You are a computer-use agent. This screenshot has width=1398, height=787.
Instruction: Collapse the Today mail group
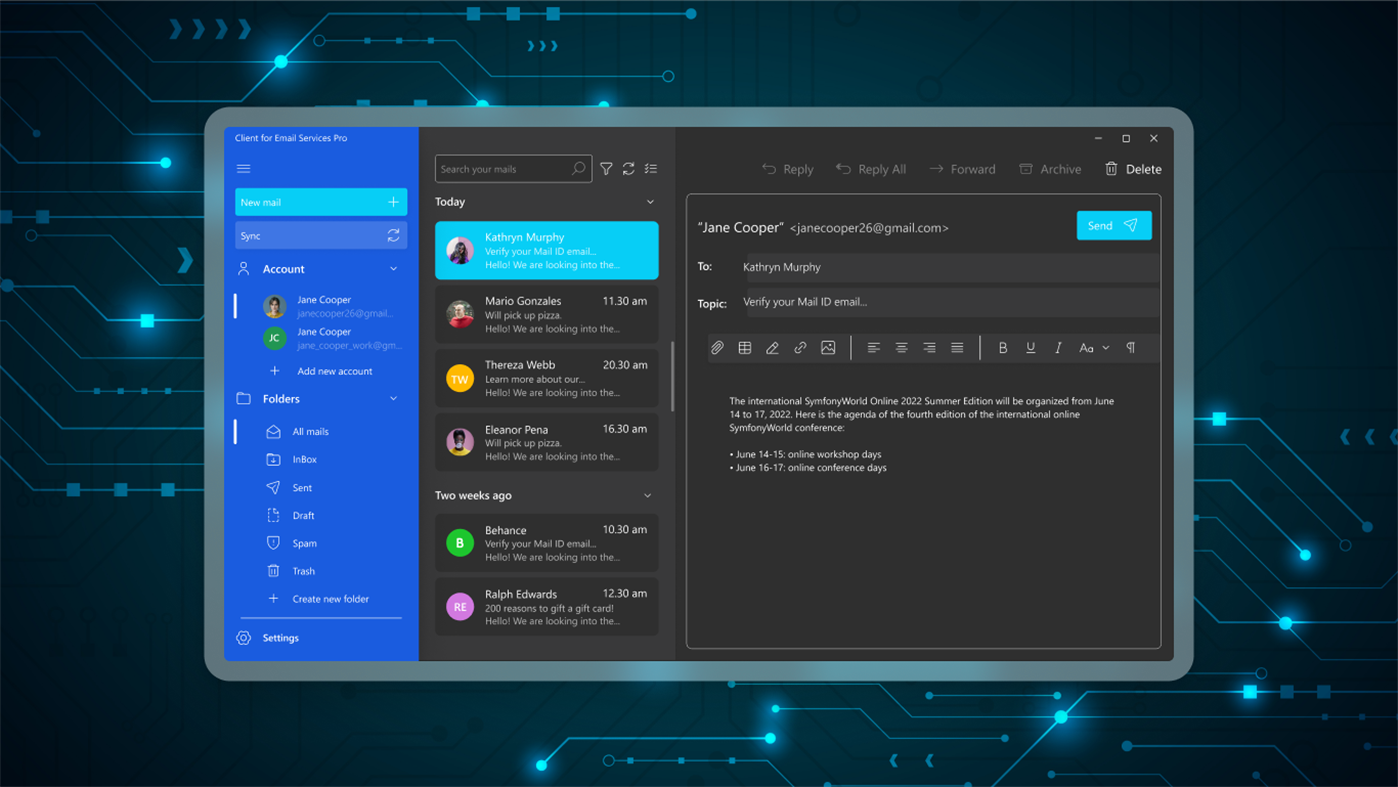650,201
